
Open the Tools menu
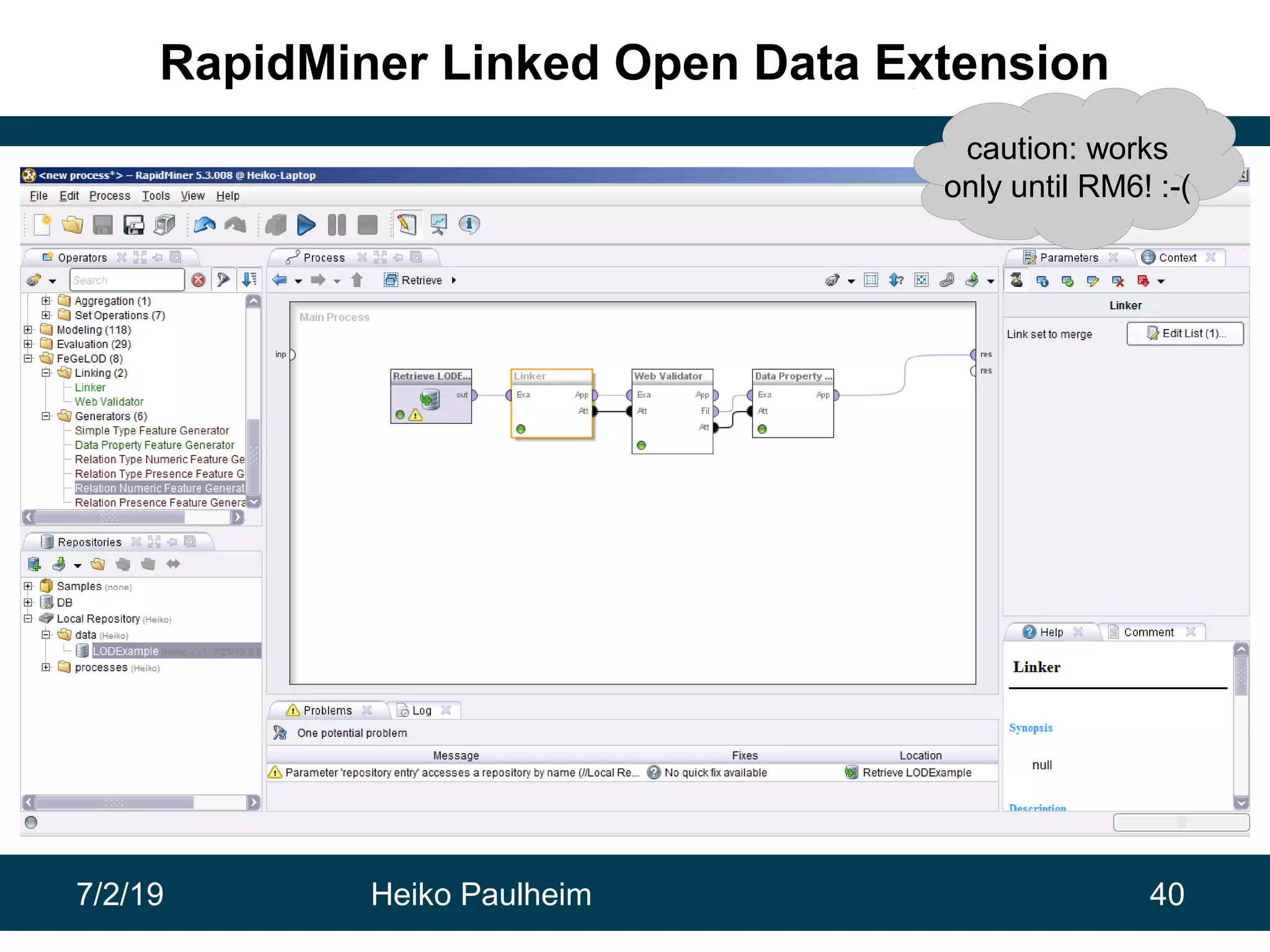156,196
